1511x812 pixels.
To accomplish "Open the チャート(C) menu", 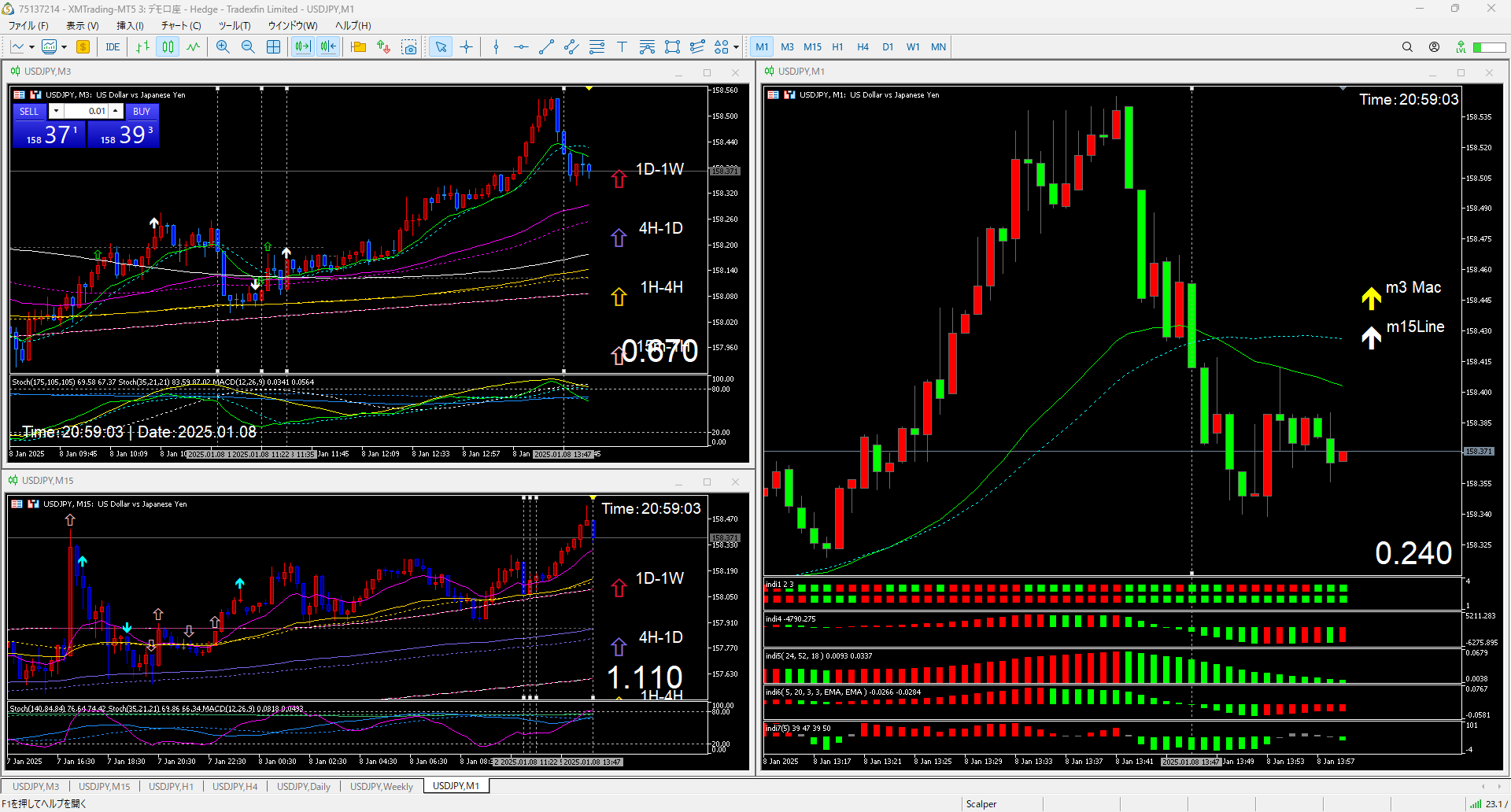I will 181,26.
